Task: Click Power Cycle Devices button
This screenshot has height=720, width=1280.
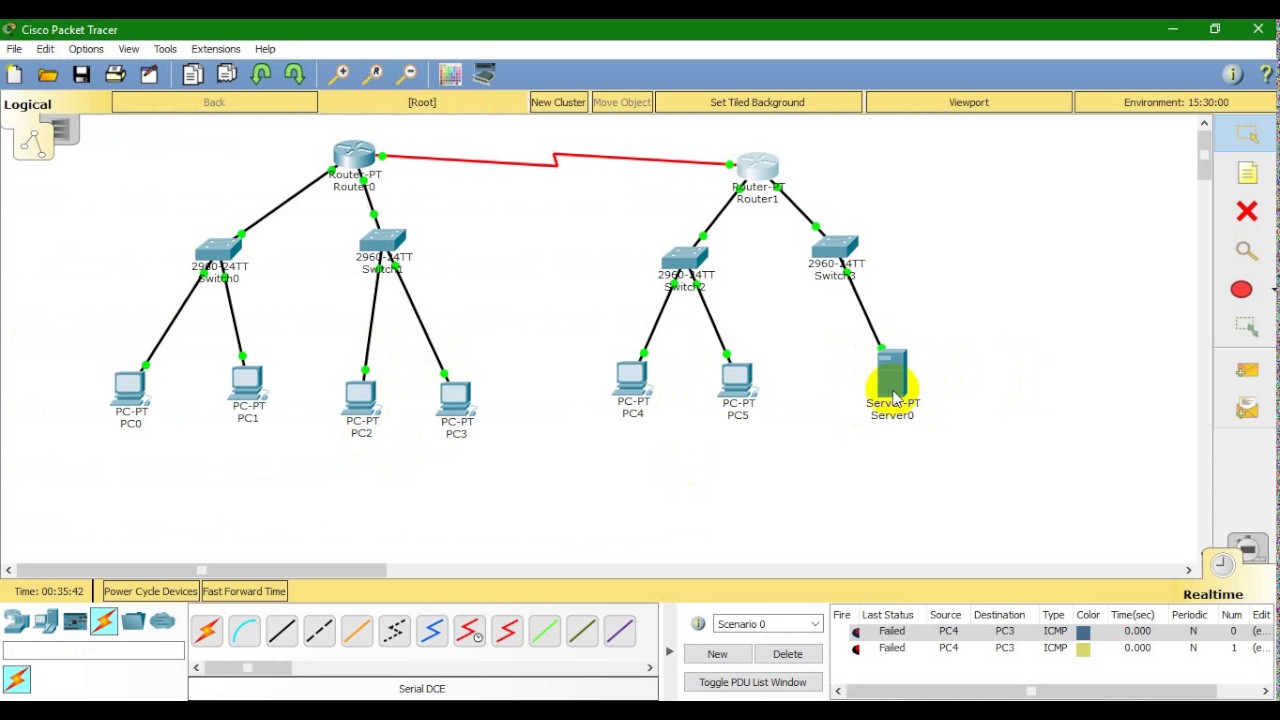Action: (x=150, y=591)
